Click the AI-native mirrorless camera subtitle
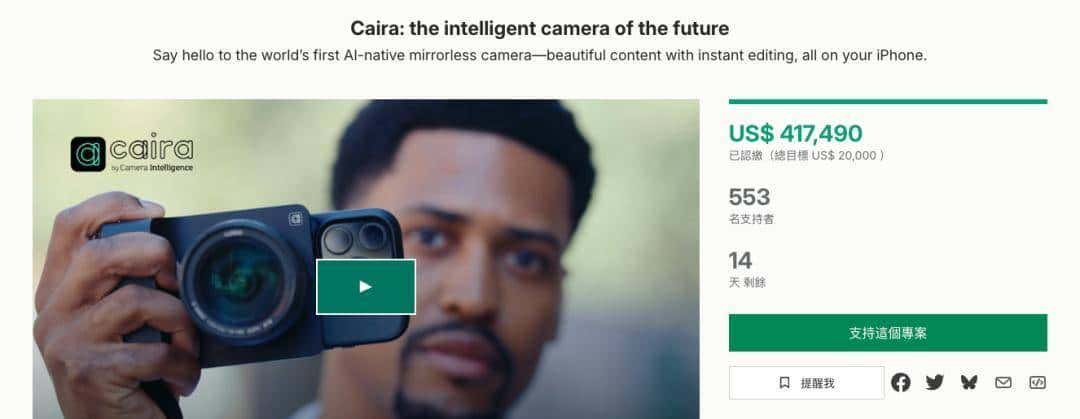Screen dimensions: 1080x419 (539, 55)
